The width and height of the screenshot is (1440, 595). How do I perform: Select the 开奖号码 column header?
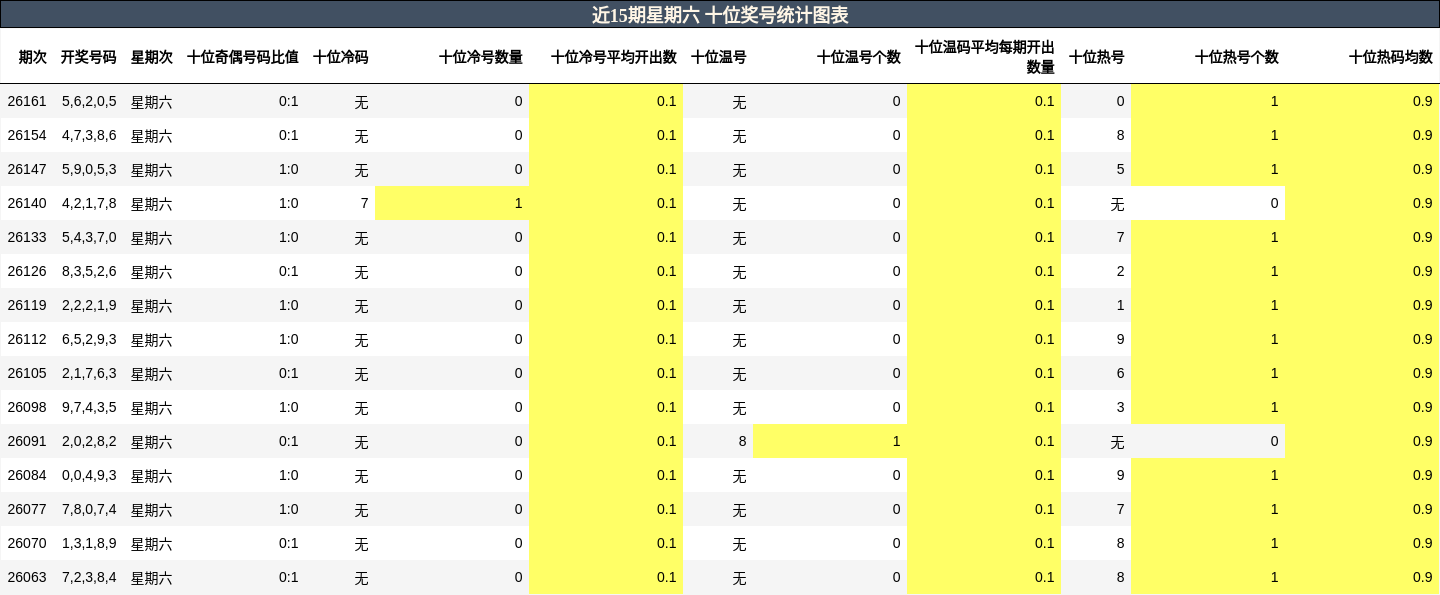point(89,57)
